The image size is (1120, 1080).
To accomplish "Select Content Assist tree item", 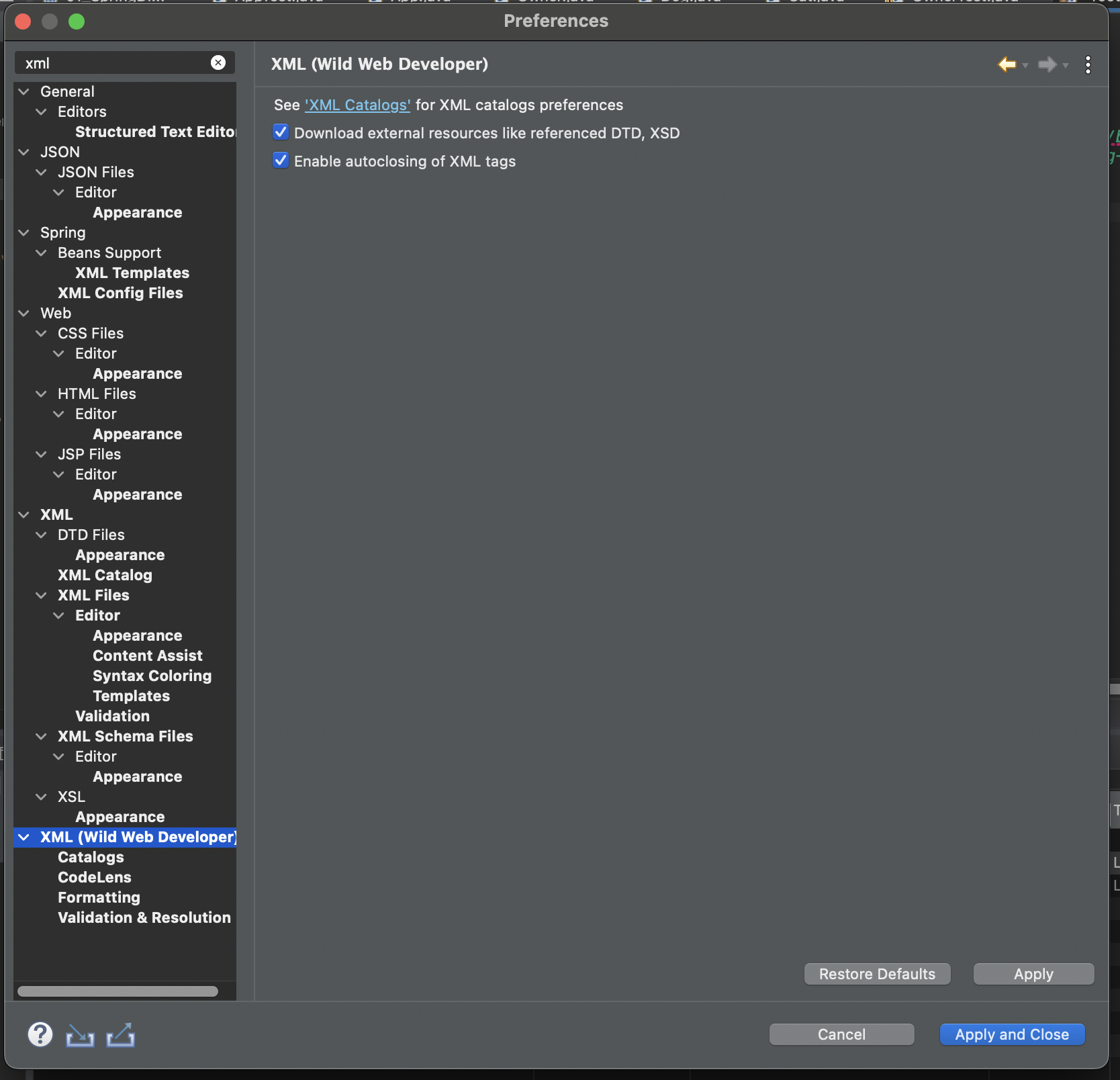I will tap(148, 656).
